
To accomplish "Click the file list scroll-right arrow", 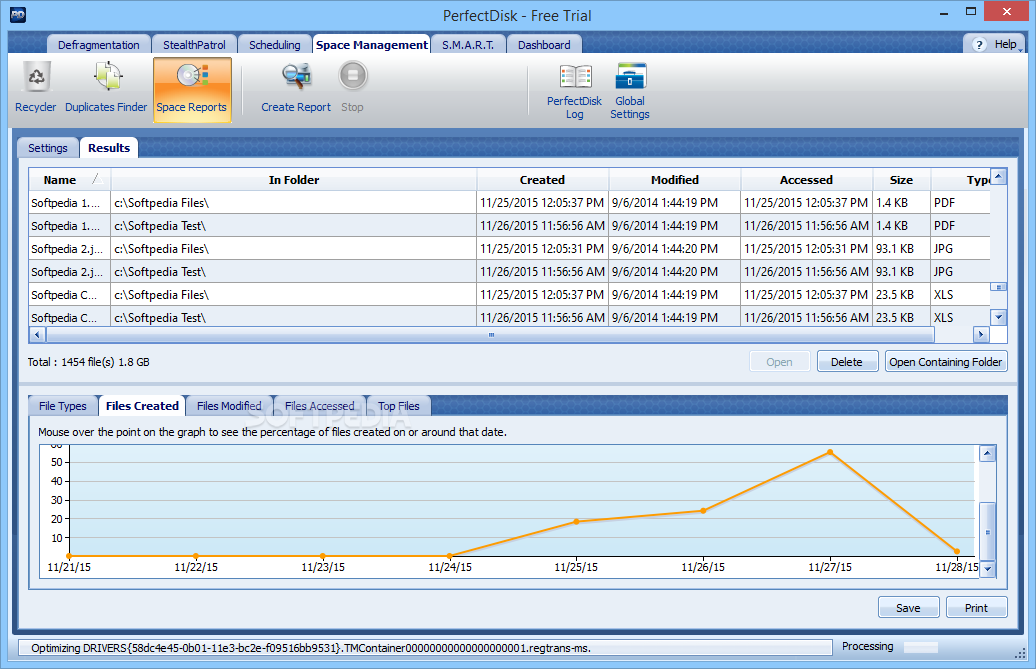I will point(981,335).
